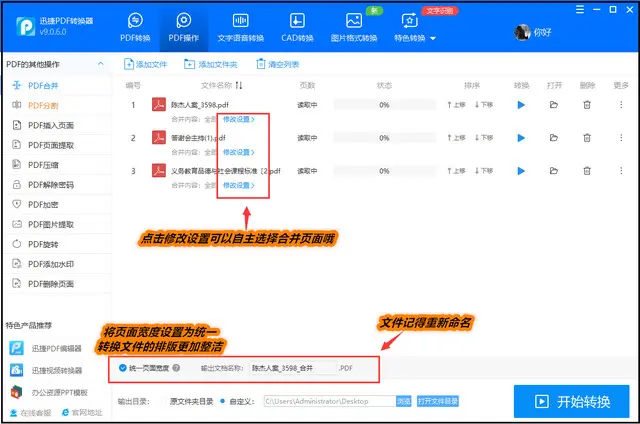Click the 添加文件 button
This screenshot has height=424, width=640.
[x=145, y=64]
